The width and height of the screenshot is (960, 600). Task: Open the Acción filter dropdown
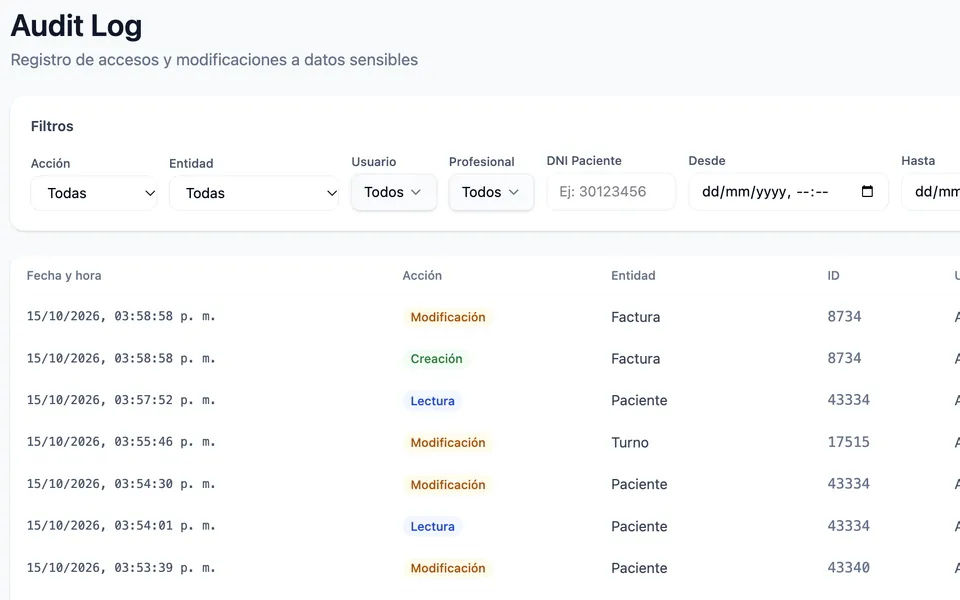pyautogui.click(x=94, y=193)
